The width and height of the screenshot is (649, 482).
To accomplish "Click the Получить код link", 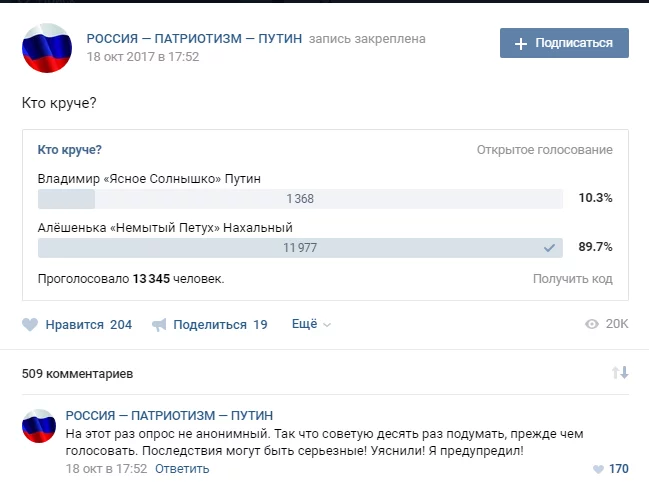I will [x=572, y=279].
